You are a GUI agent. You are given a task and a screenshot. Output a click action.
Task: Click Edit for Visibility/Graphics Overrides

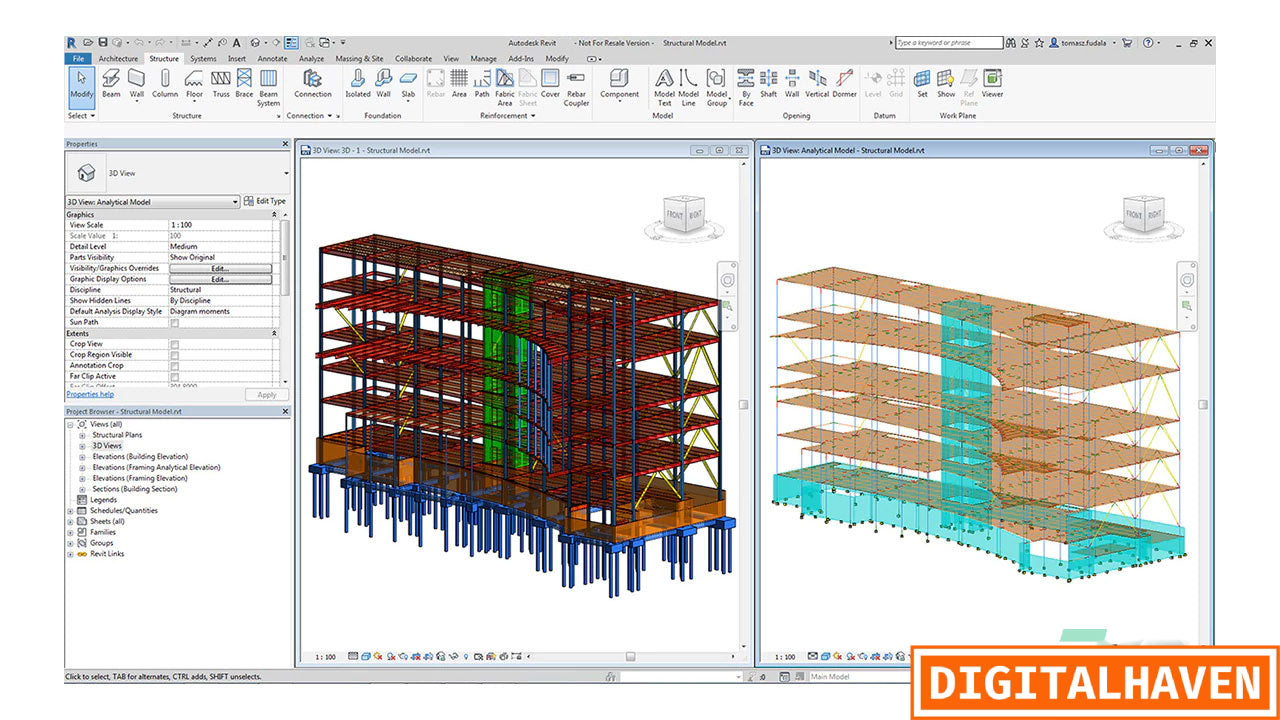[x=220, y=268]
